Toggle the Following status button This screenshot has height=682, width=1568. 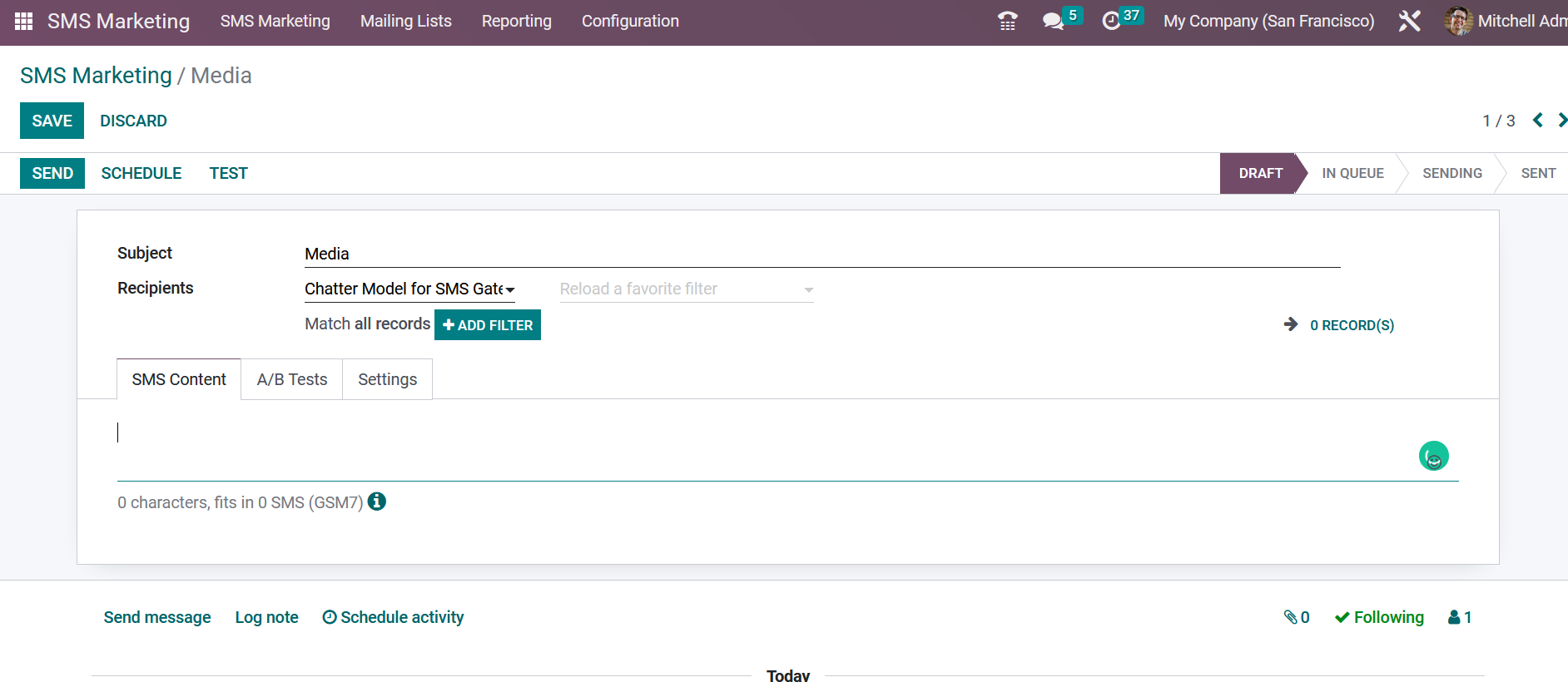(x=1379, y=617)
